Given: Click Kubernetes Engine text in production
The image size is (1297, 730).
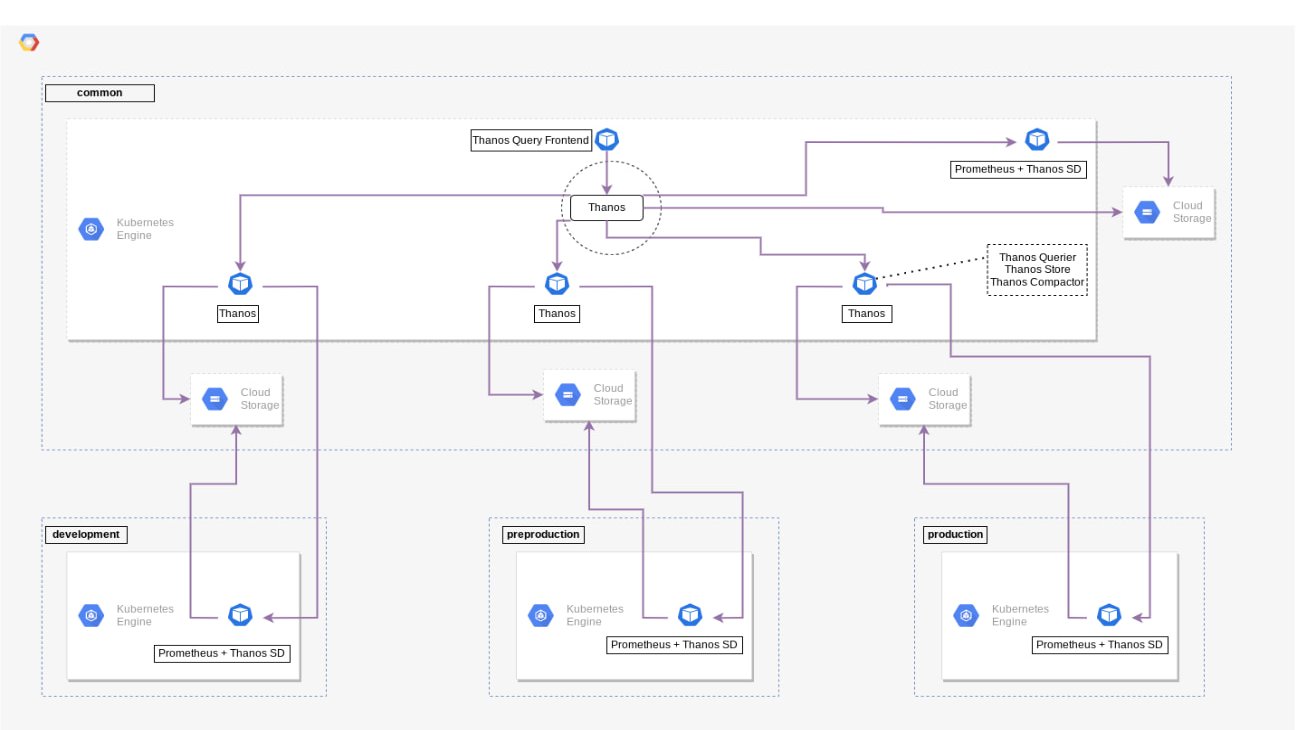Looking at the screenshot, I should tap(1020, 615).
